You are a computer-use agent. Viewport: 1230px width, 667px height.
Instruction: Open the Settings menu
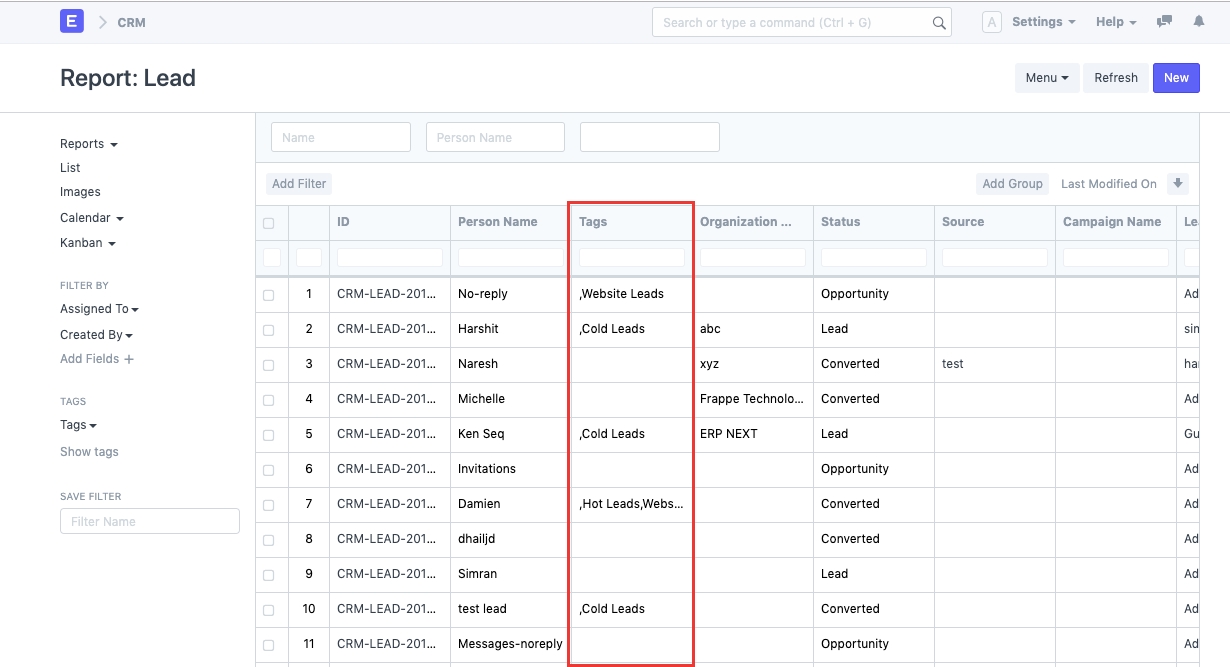click(x=1043, y=22)
